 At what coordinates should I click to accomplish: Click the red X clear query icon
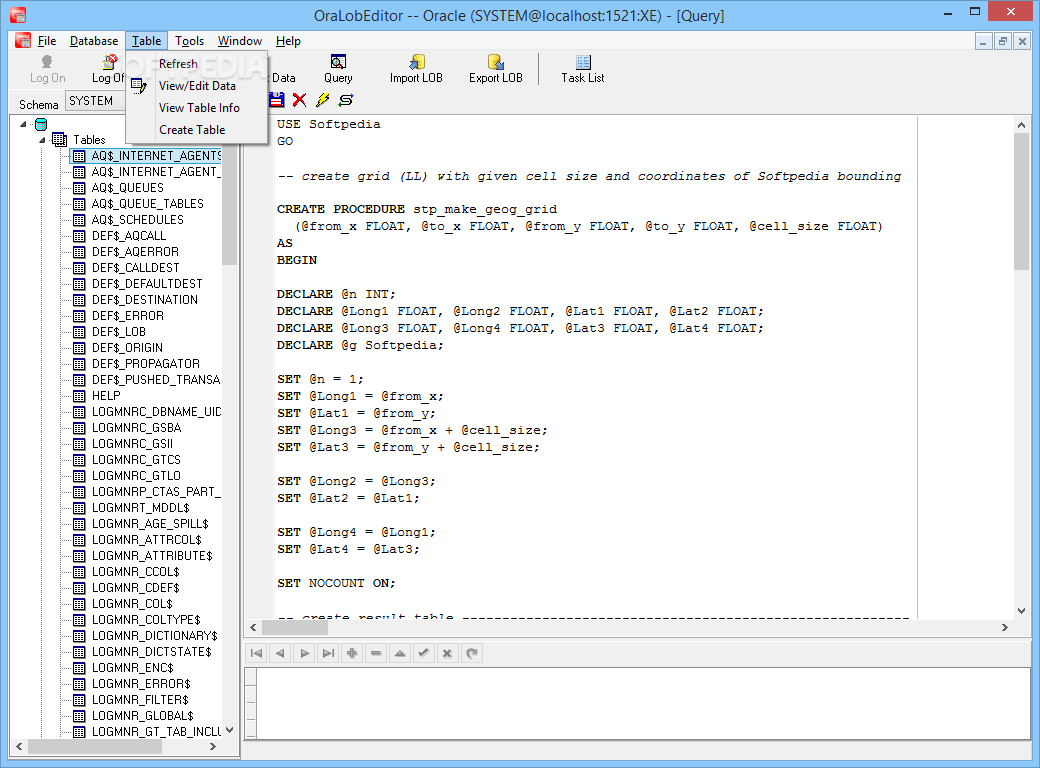pos(300,100)
